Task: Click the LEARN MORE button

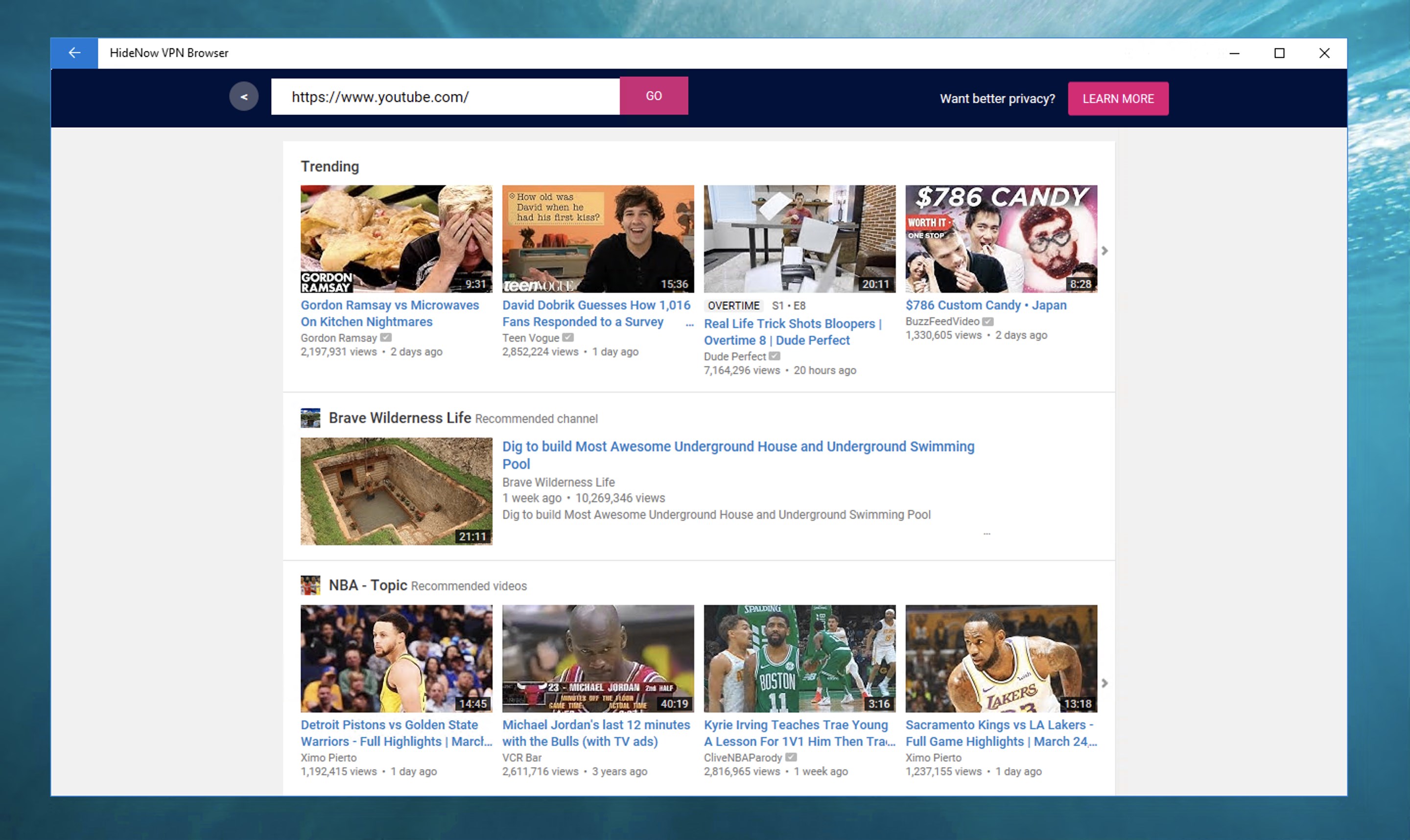Action: point(1117,98)
